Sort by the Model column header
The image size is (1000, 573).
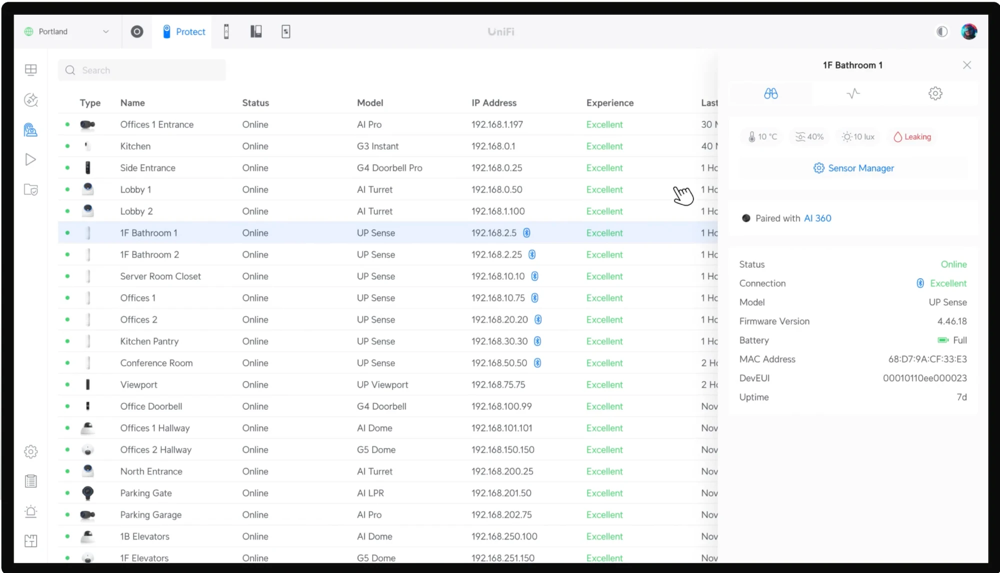370,103
